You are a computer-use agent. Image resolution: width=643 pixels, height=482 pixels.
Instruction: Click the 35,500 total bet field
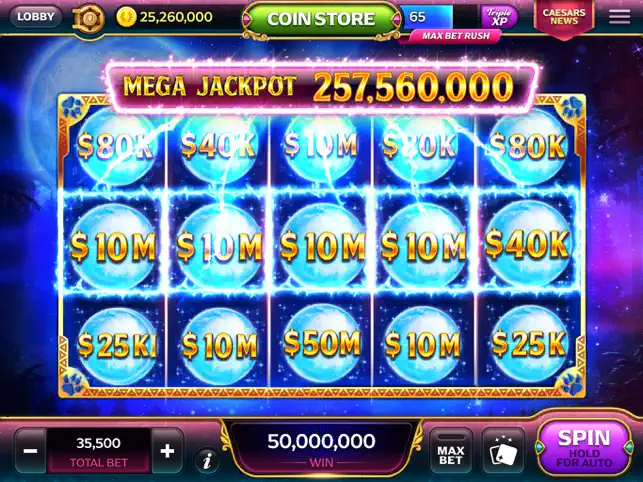pos(98,451)
